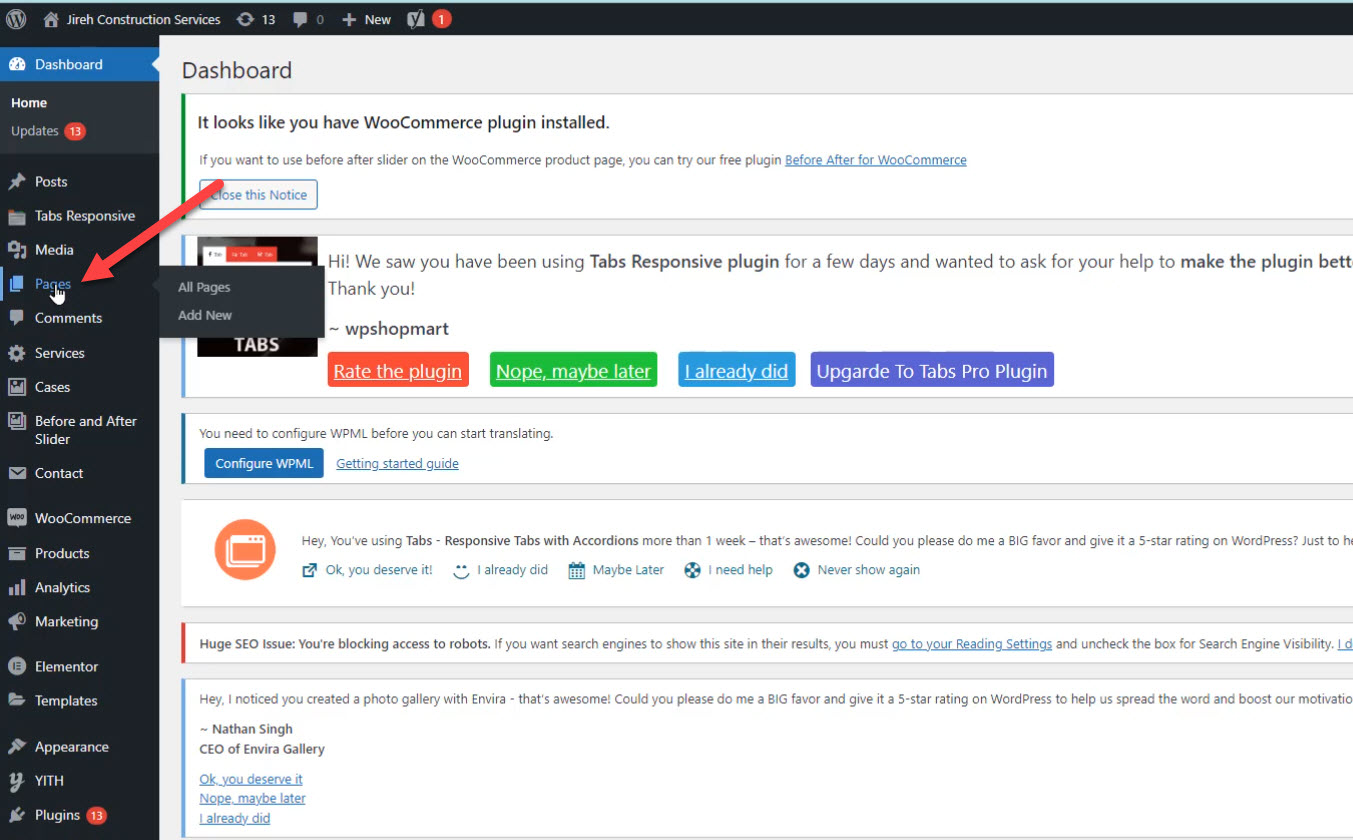Open the WordPress logo menu

tap(16, 19)
